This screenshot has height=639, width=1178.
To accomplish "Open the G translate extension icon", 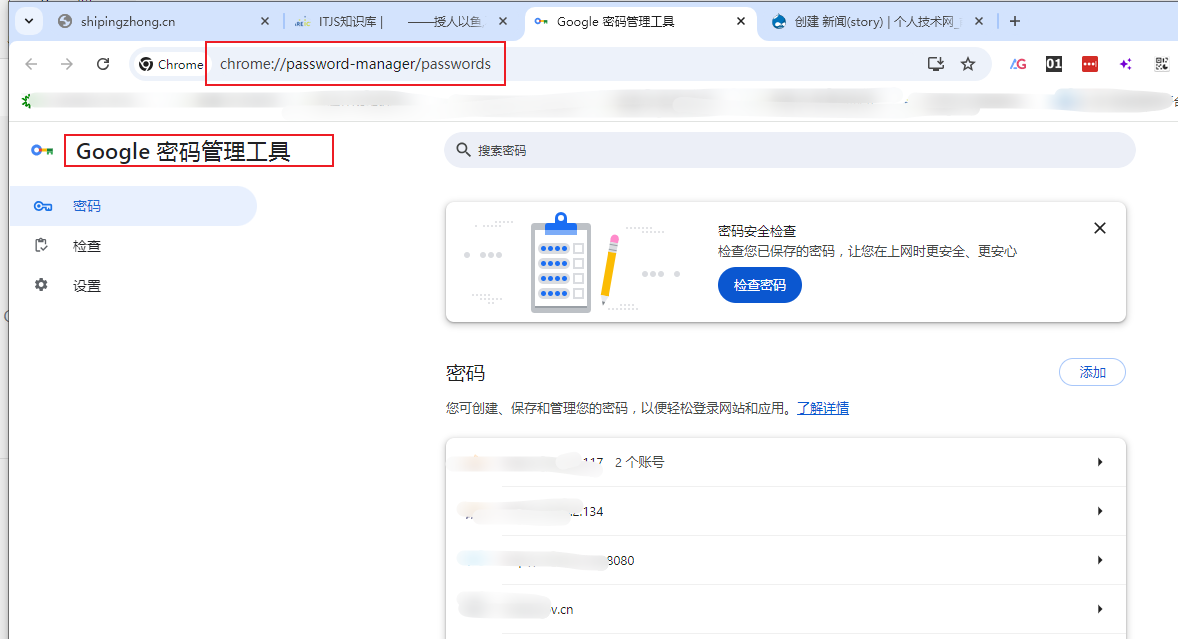I will [x=1018, y=64].
